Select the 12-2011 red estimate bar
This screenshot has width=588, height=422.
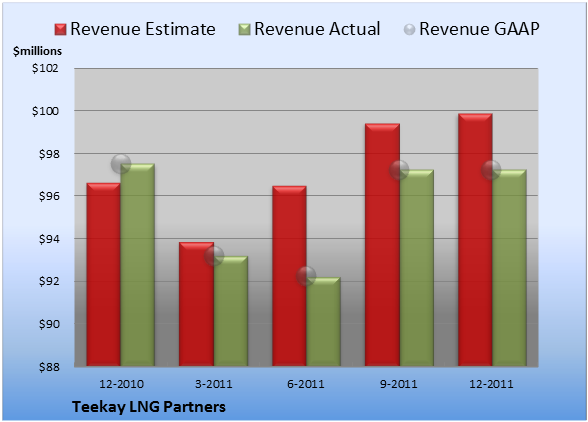(475, 240)
